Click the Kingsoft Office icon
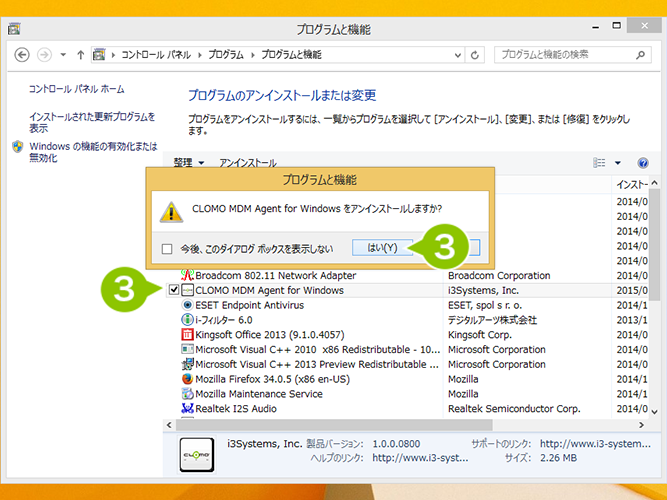667x500 pixels. click(187, 334)
